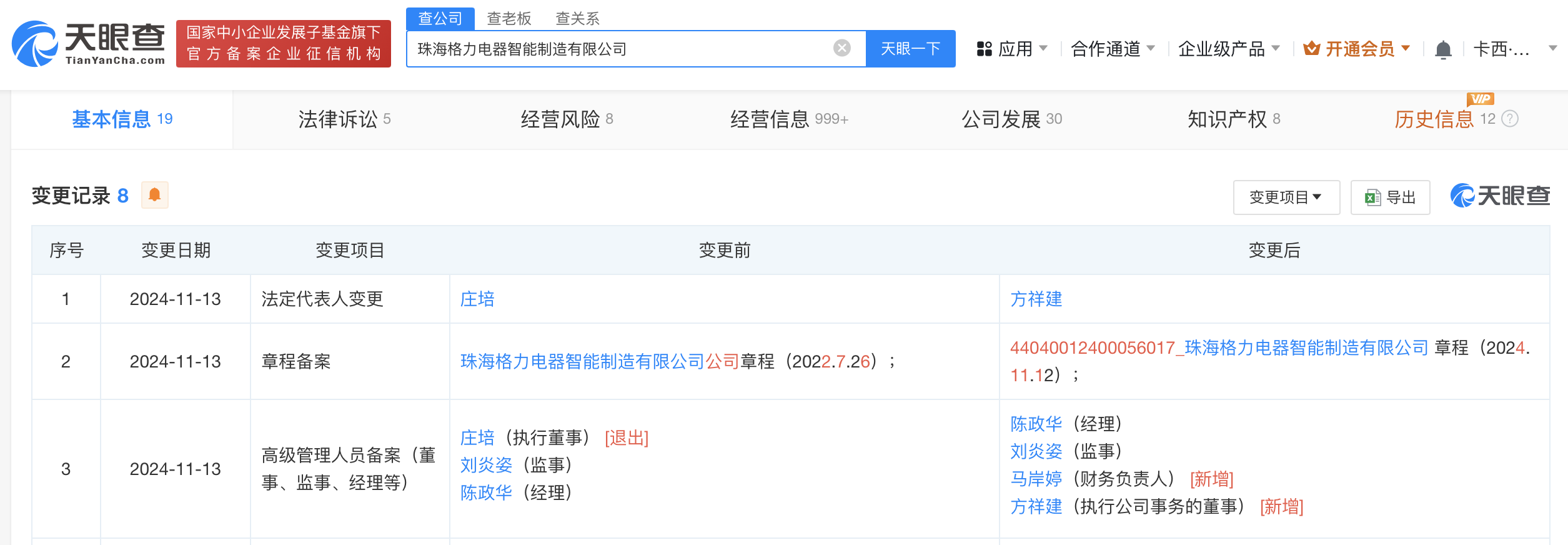Open 陈政华 link in 变更前 column
The width and height of the screenshot is (1568, 545).
click(486, 493)
